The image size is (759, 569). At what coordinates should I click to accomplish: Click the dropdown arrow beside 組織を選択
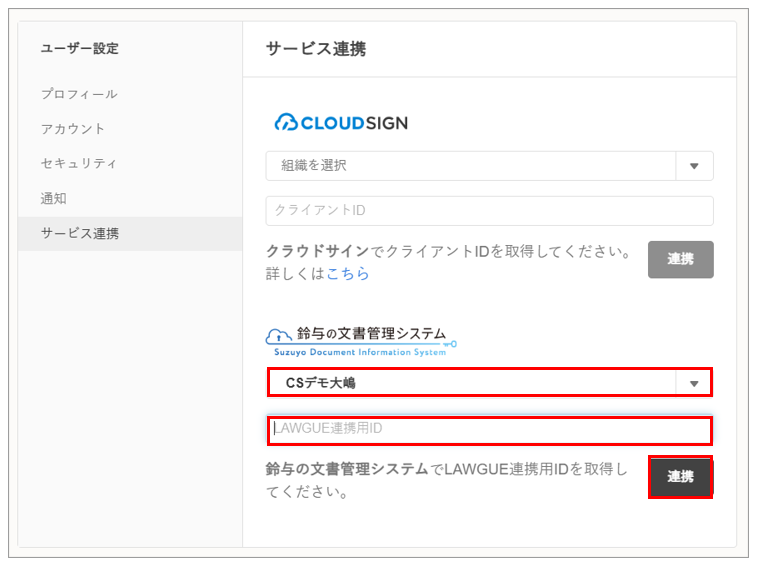pyautogui.click(x=695, y=166)
